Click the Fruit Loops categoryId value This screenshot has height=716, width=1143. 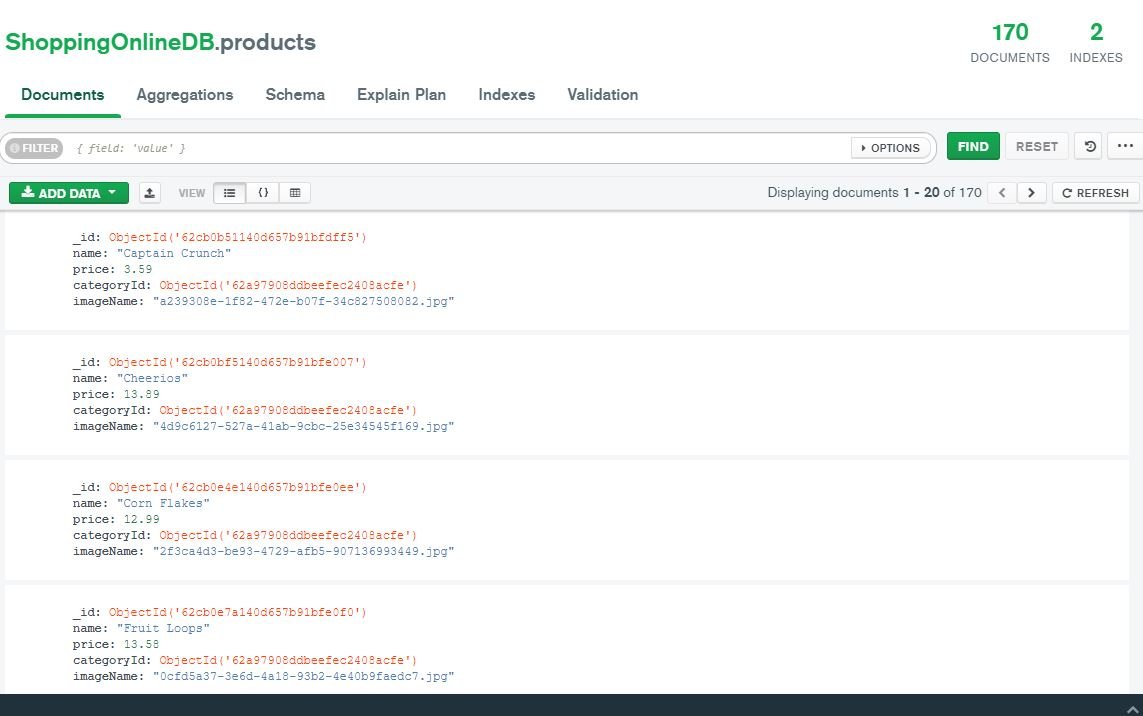(x=288, y=660)
